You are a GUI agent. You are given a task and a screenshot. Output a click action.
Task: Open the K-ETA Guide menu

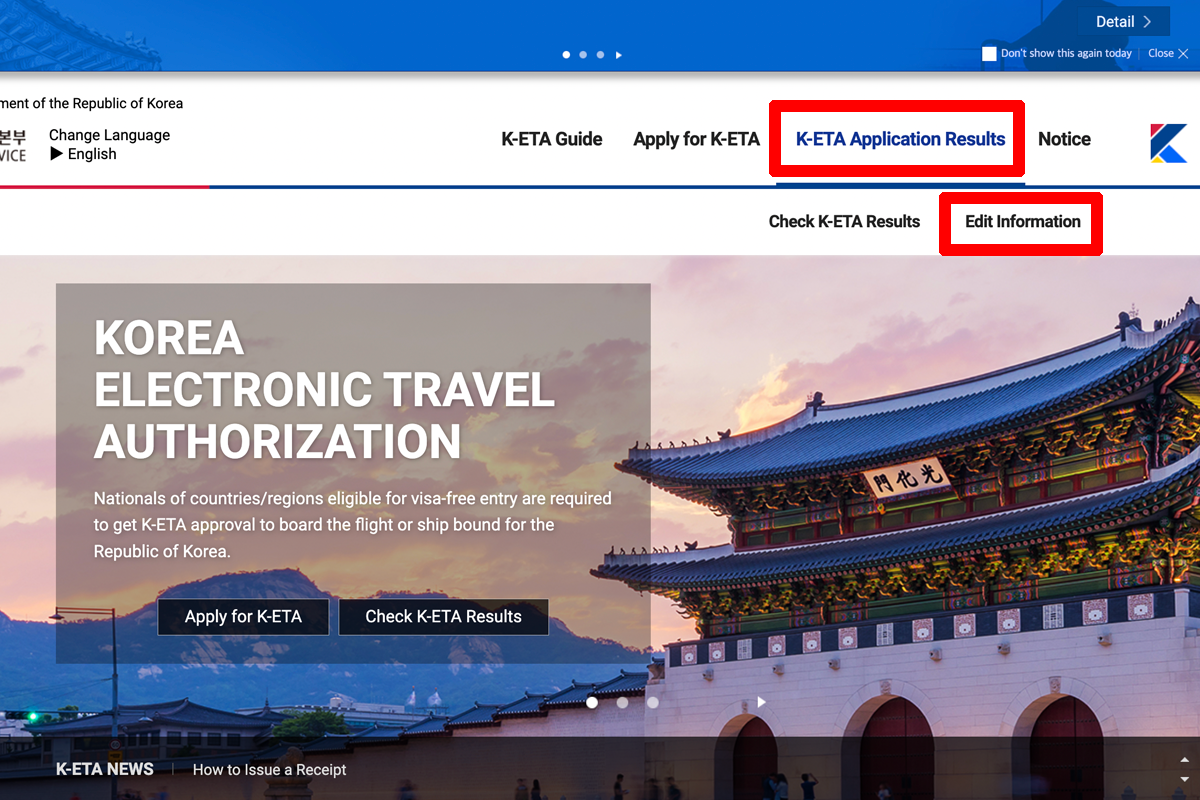tap(552, 139)
